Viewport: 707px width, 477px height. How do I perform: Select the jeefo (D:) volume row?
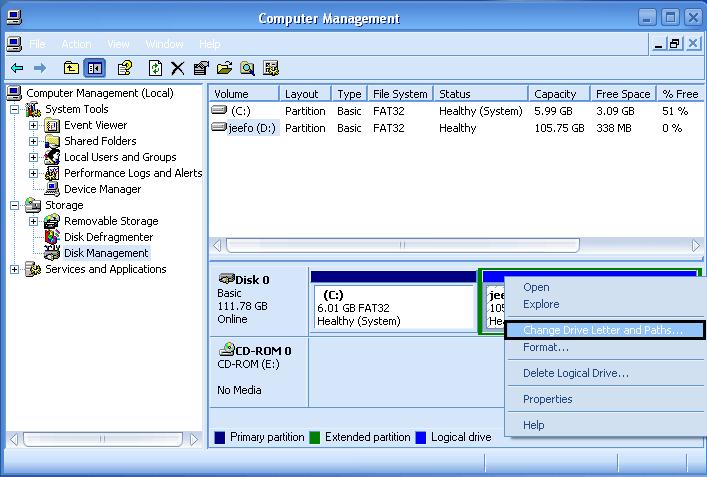250,128
